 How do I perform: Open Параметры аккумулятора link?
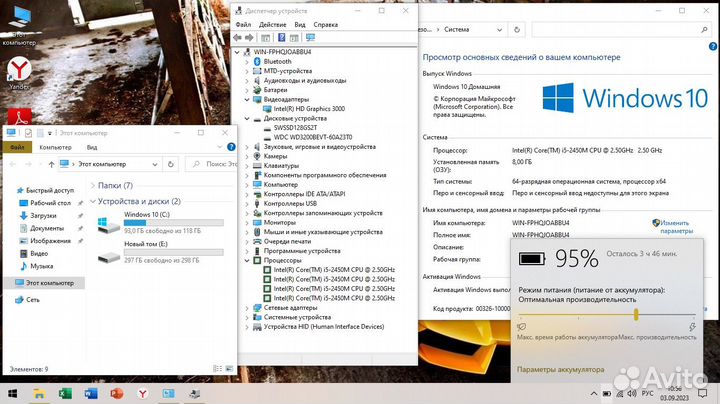click(561, 370)
